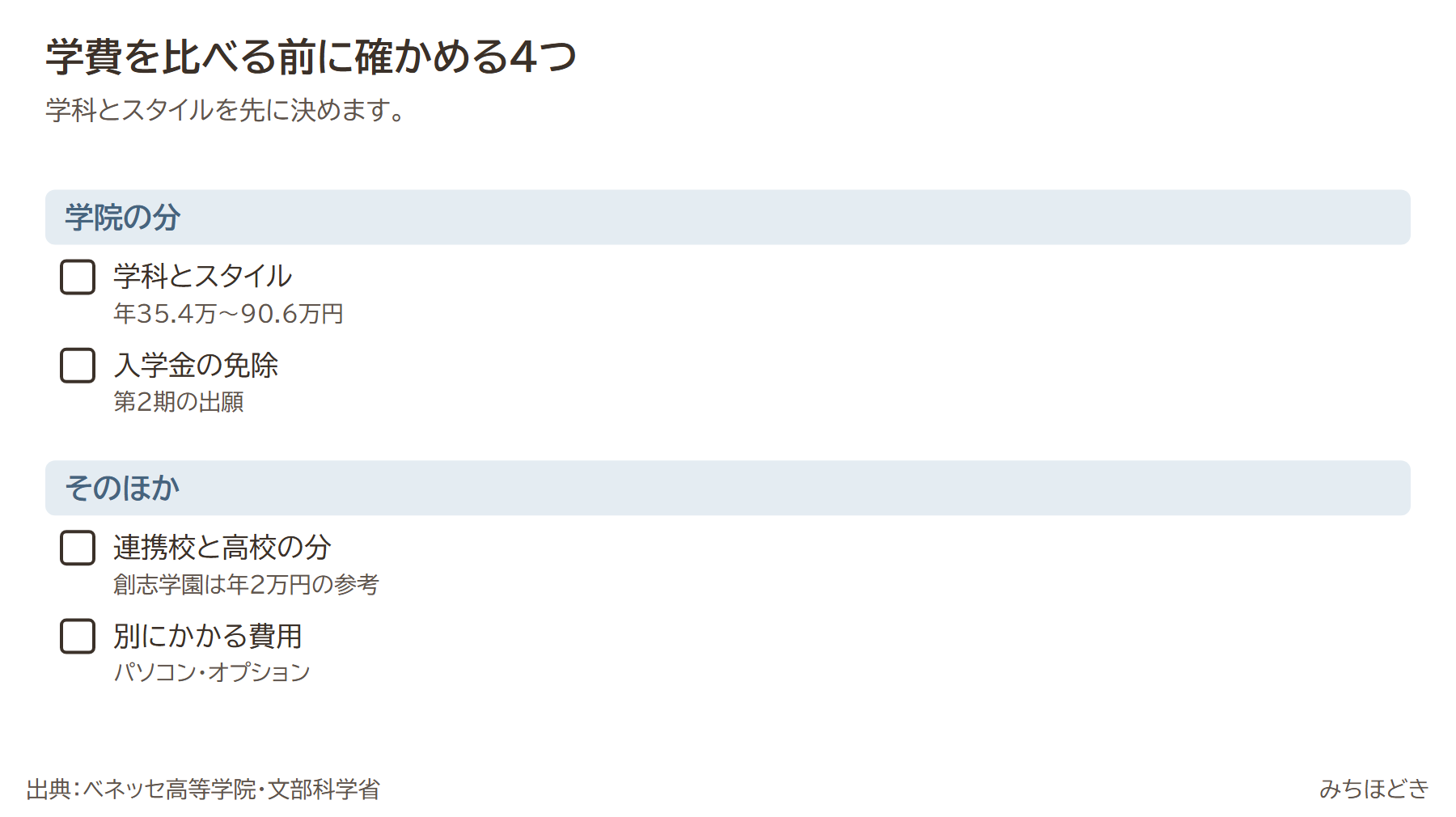Click the そのほか section header

coord(728,488)
